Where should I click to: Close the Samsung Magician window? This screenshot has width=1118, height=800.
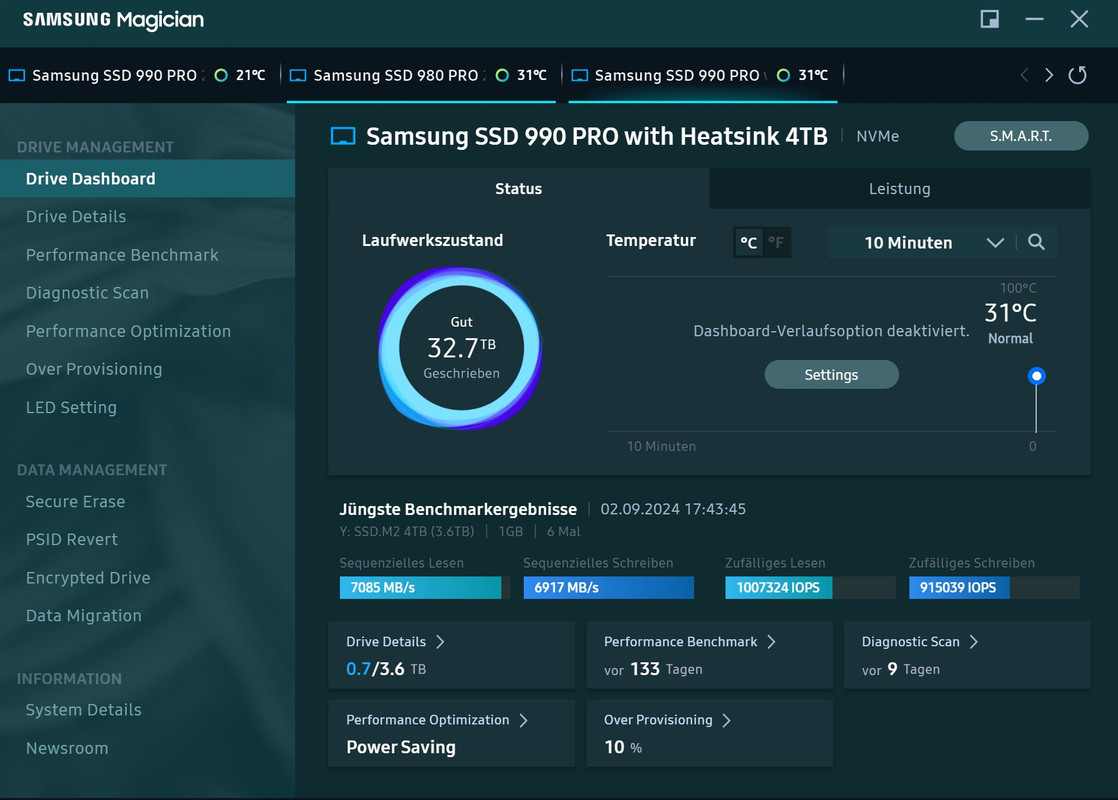1079,19
